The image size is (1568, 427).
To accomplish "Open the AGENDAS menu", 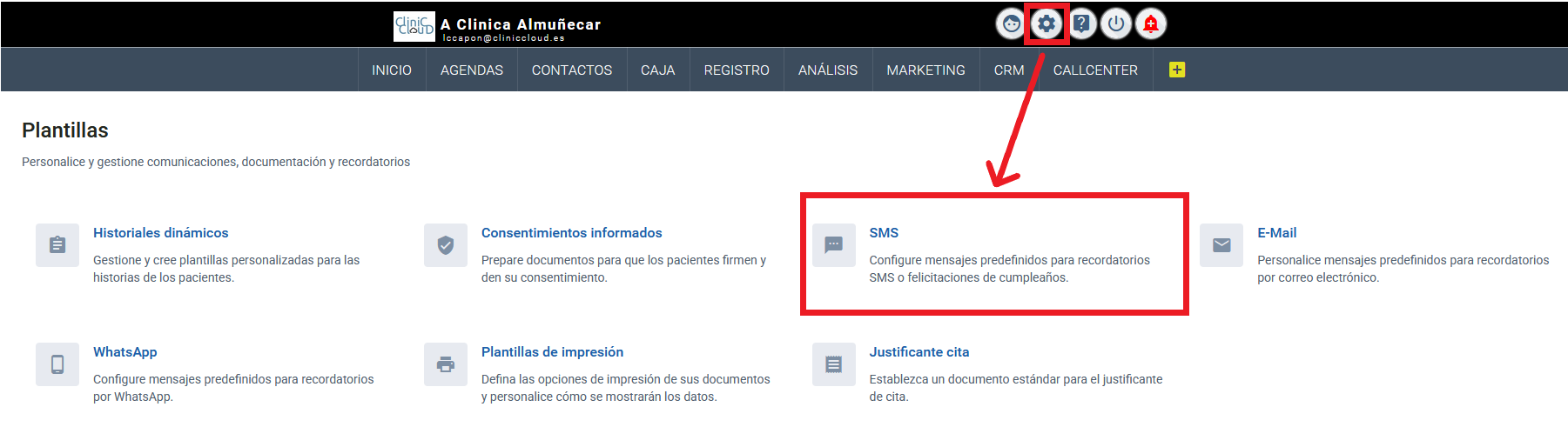I will [472, 70].
